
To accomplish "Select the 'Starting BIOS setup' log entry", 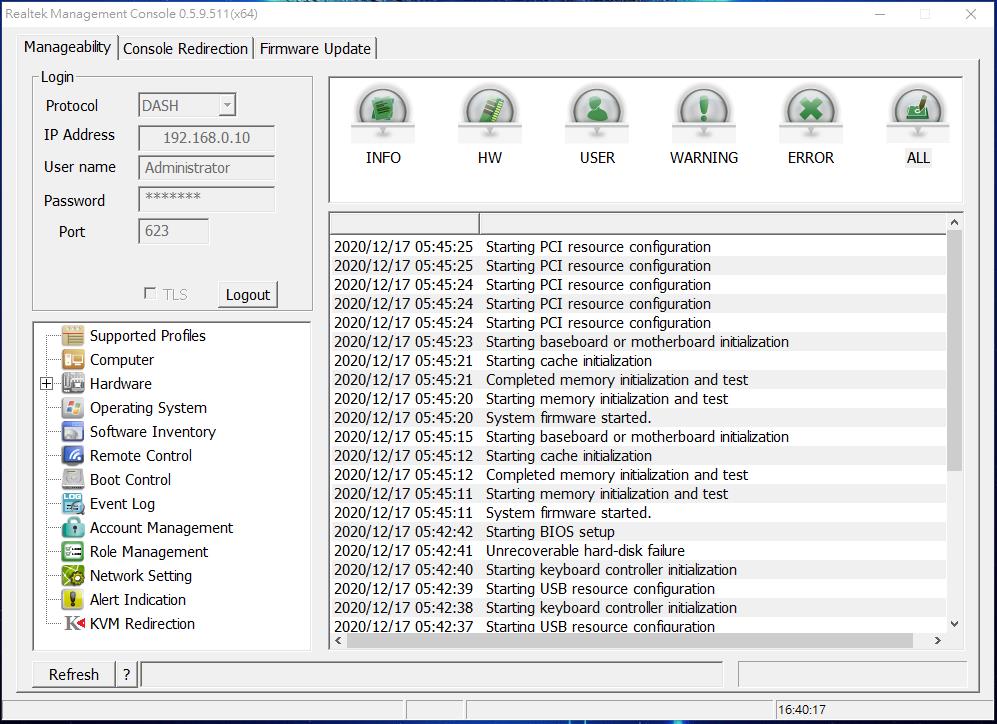I will click(x=638, y=531).
